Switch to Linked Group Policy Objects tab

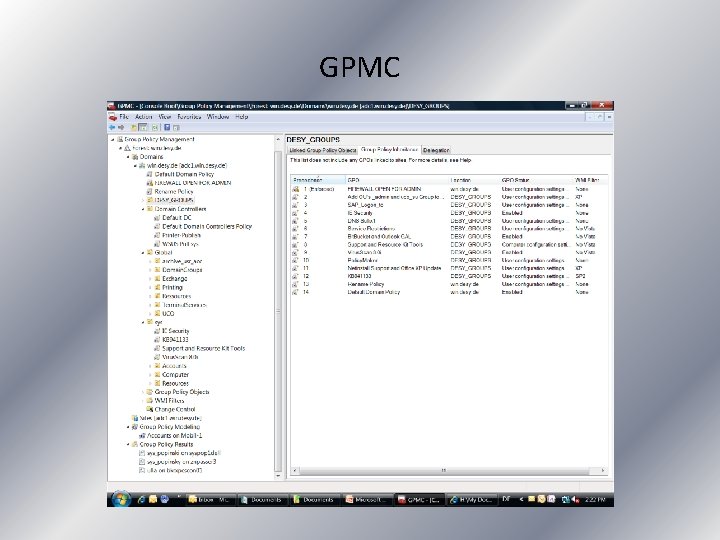point(323,150)
